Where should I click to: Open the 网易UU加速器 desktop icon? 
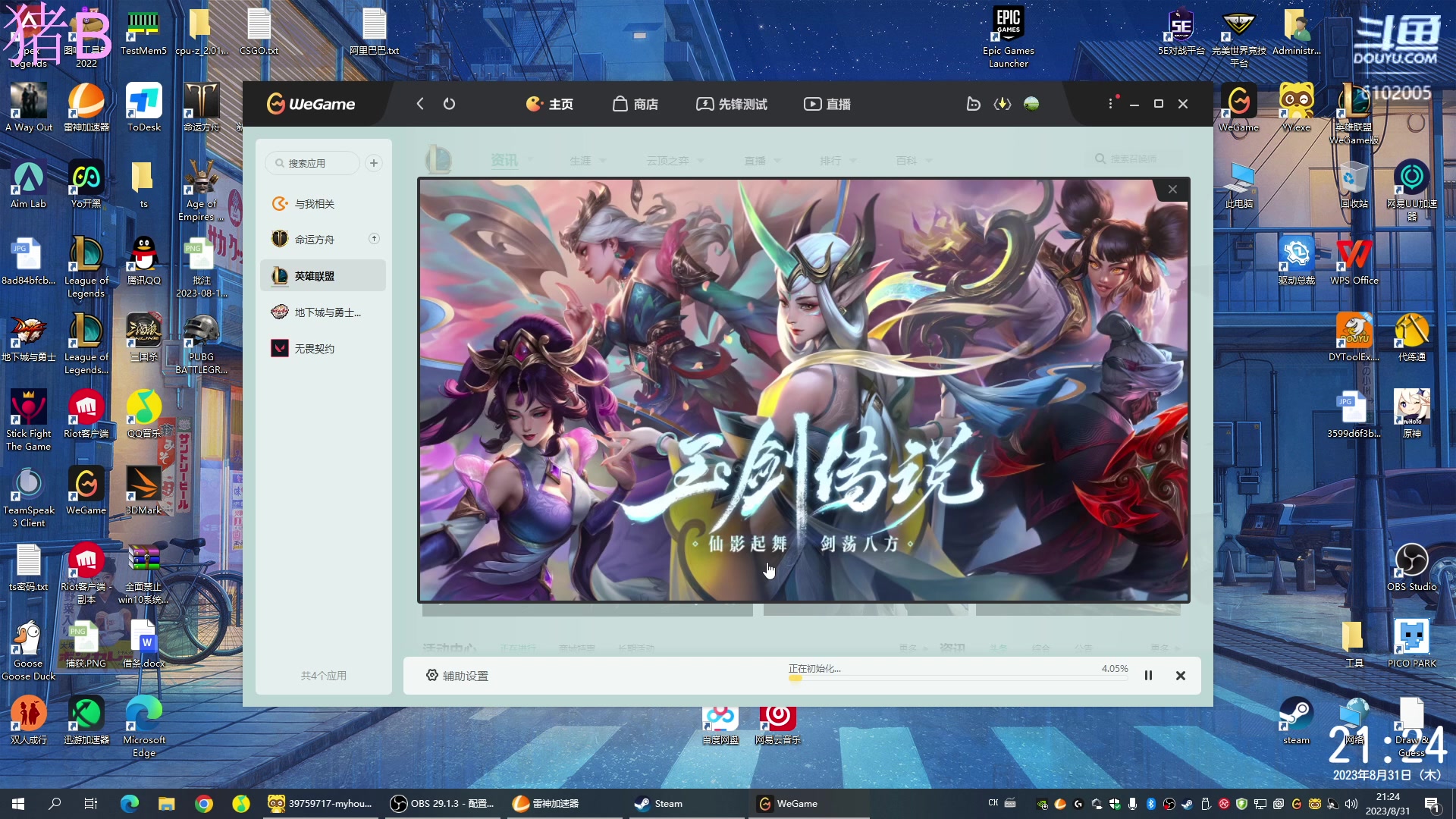[x=1411, y=190]
